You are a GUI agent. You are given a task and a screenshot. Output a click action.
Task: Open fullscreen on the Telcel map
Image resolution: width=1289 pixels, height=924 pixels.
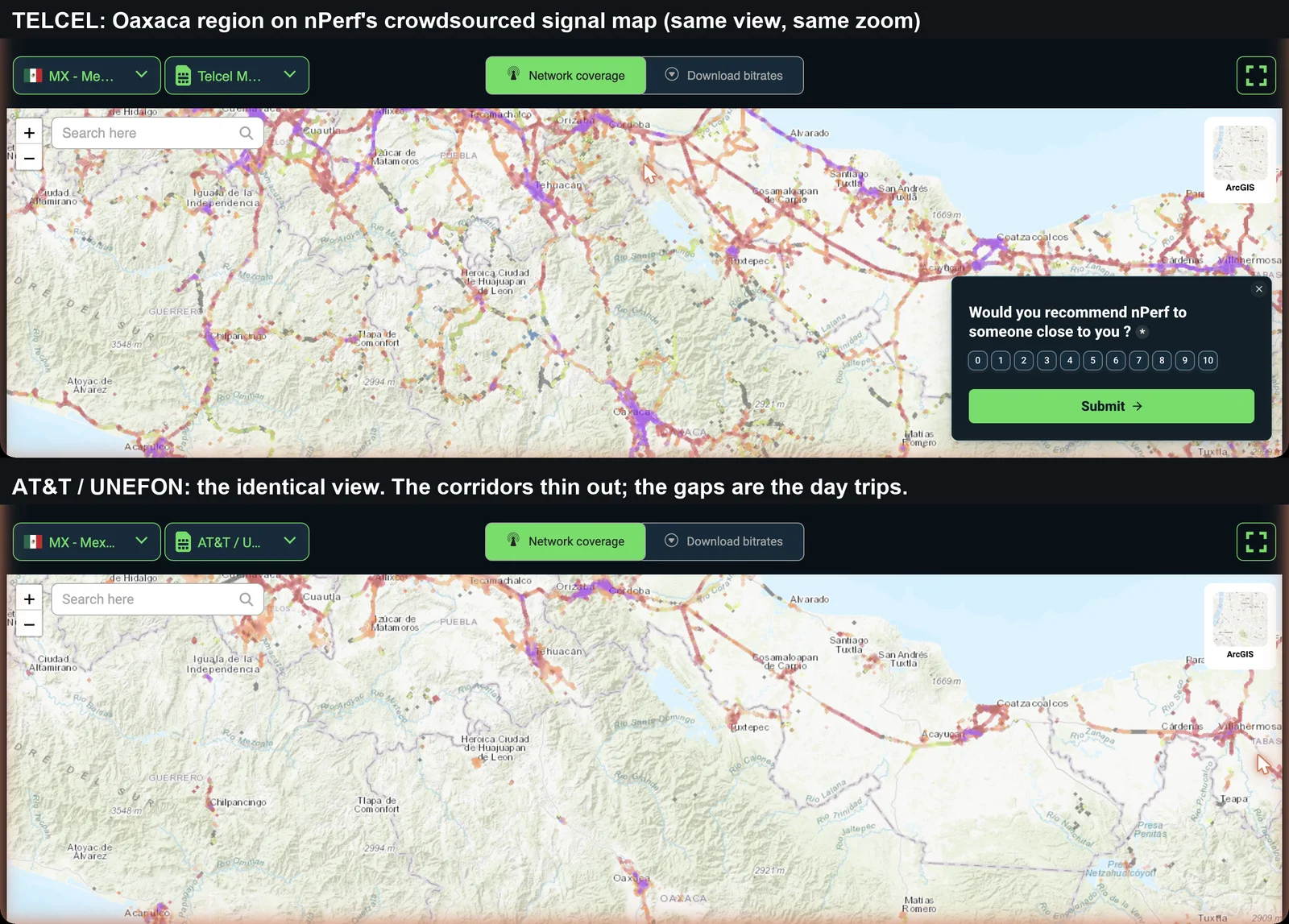pos(1256,76)
